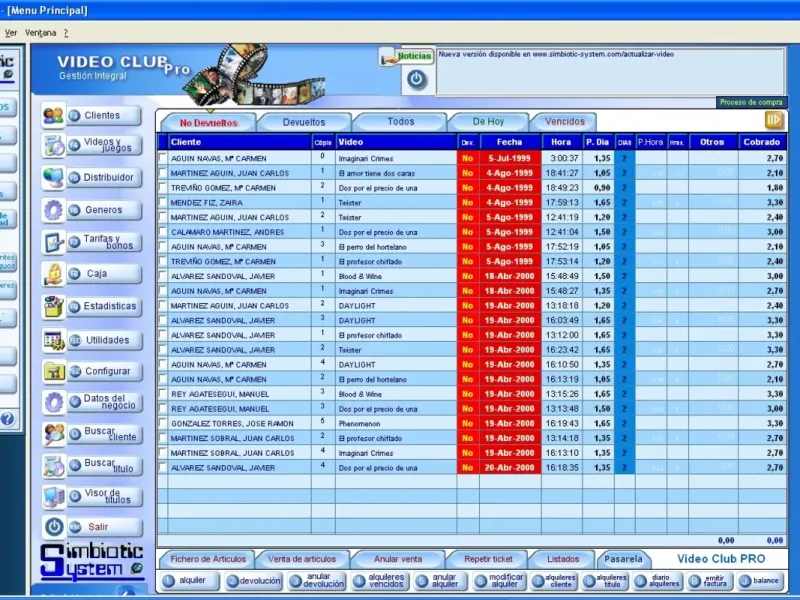This screenshot has width=800, height=600.
Task: Click the Cliente column header
Action: (x=239, y=142)
